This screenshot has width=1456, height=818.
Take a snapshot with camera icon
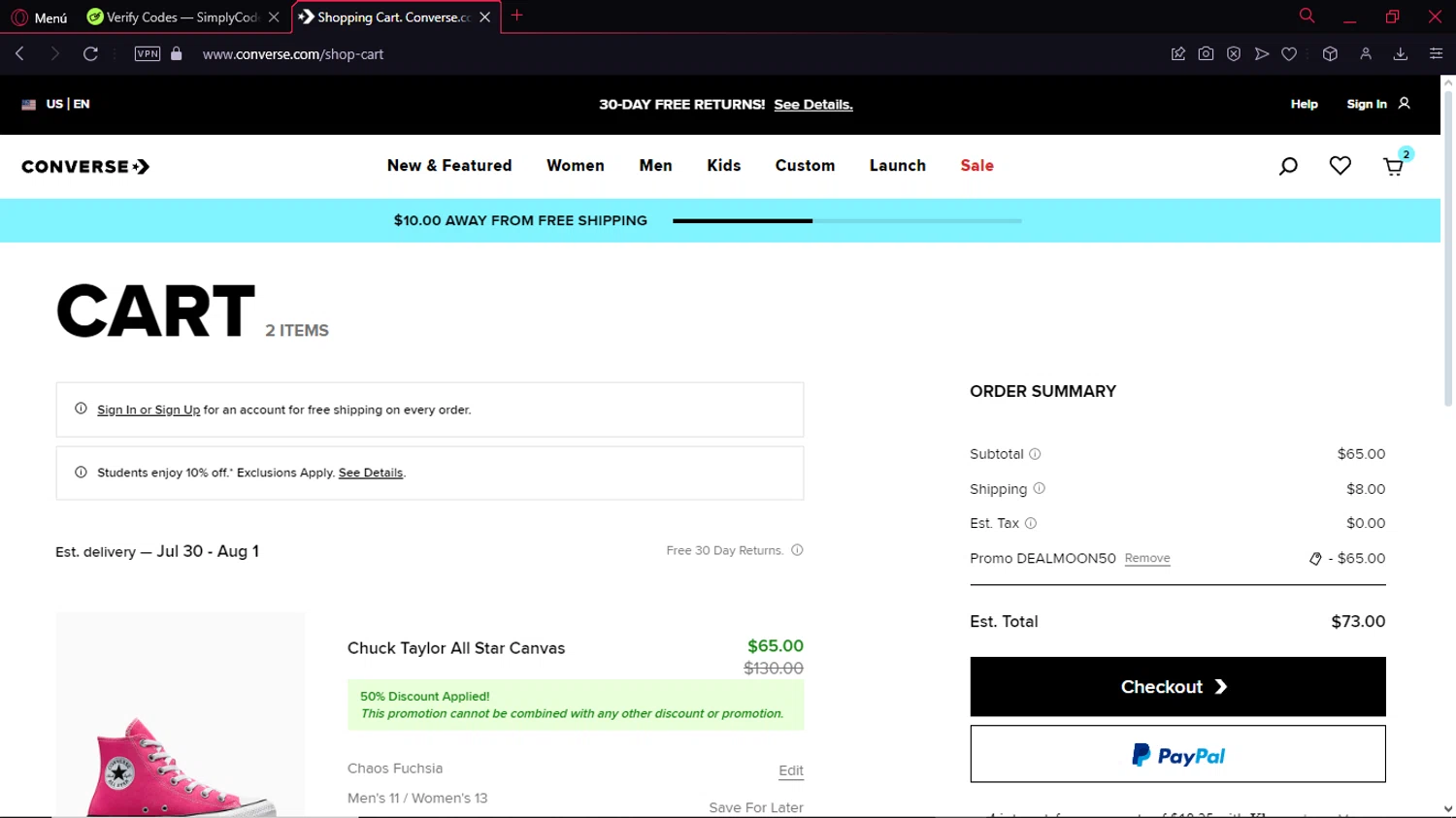[x=1206, y=54]
